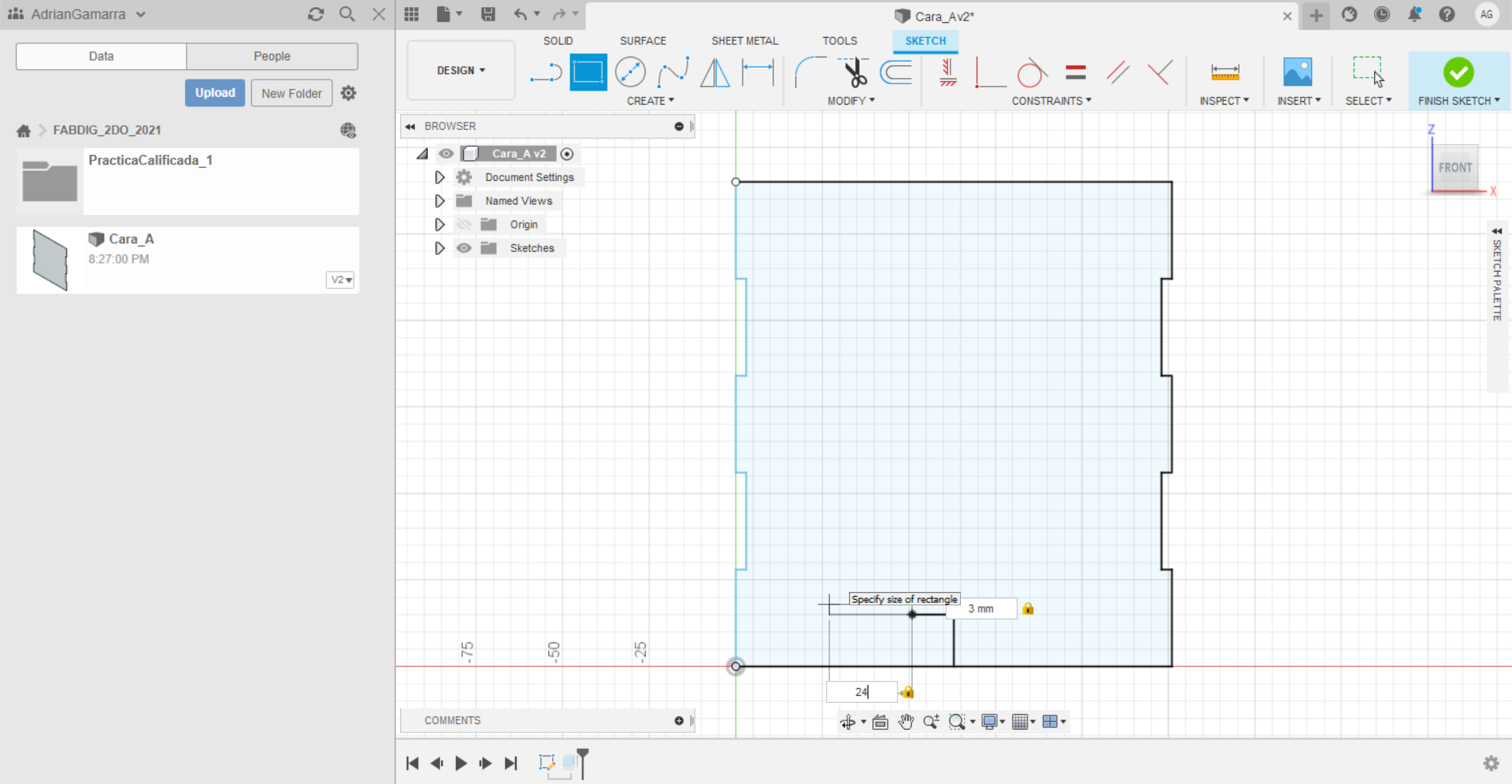Select the Sketch Dimension tool
This screenshot has width=1512, height=784.
(x=758, y=72)
